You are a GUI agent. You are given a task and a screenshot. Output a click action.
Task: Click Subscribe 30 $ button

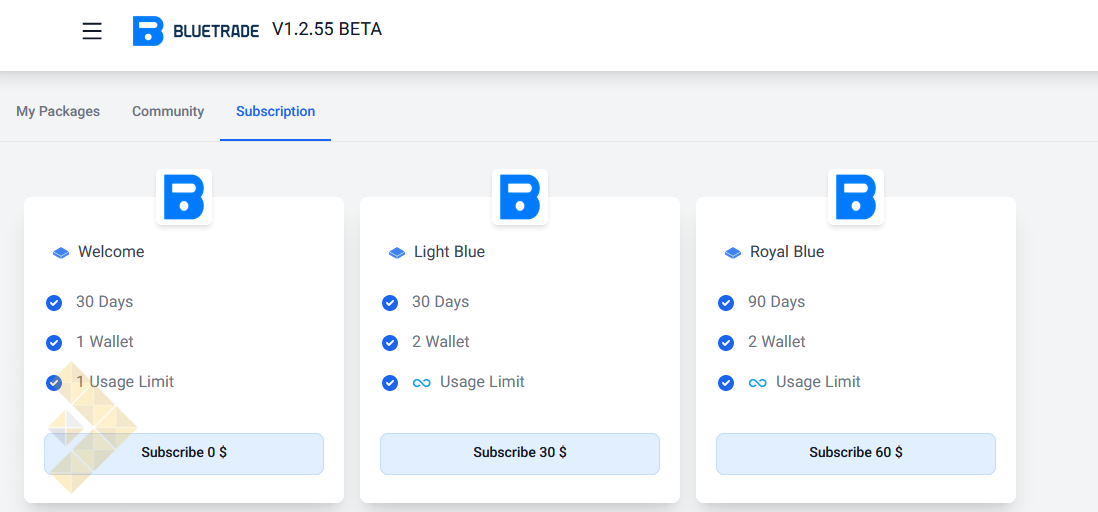coord(520,453)
